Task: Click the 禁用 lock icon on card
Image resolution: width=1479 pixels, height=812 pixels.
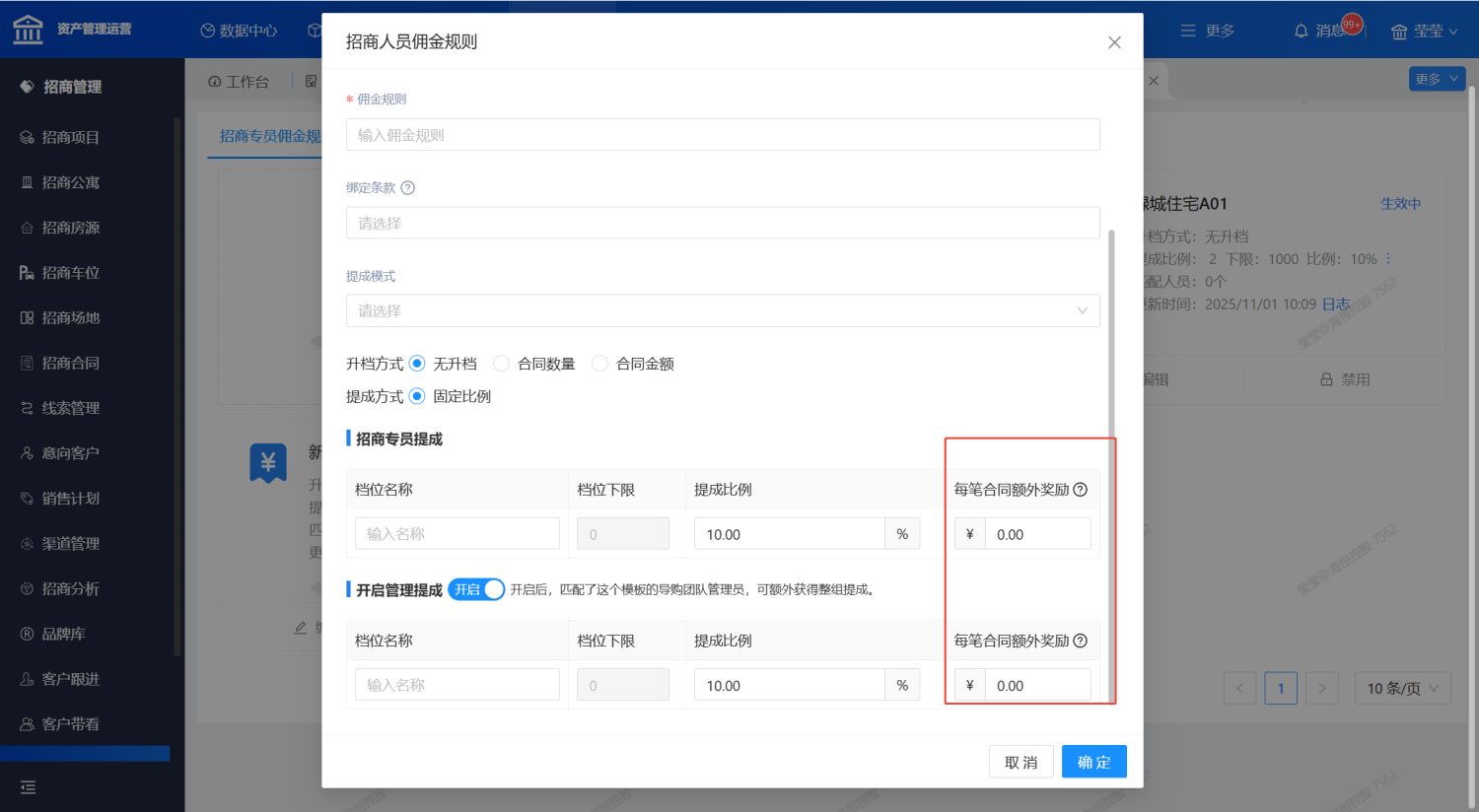Action: pyautogui.click(x=1326, y=379)
